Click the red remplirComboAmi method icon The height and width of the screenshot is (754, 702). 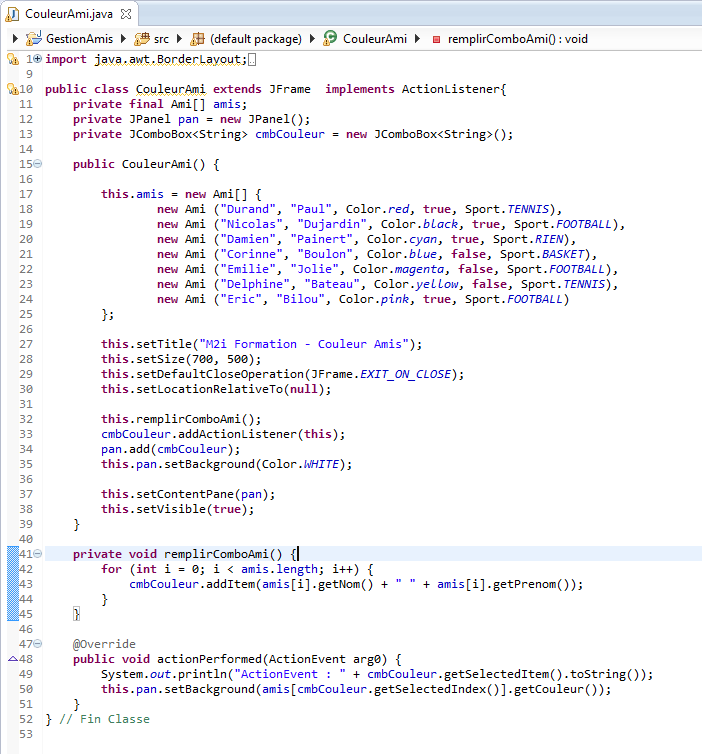[x=436, y=39]
